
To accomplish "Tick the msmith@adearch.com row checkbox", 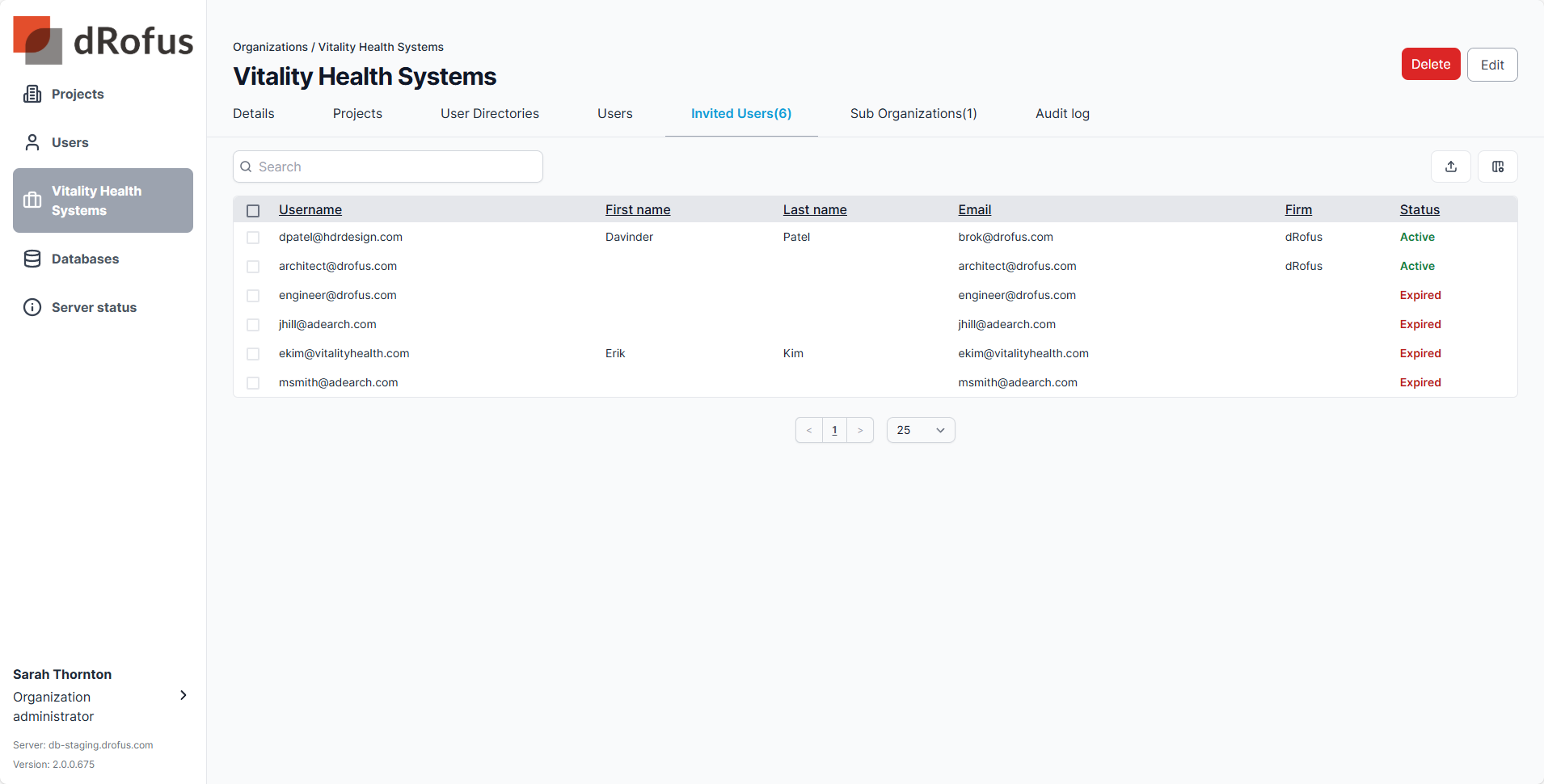I will click(253, 383).
